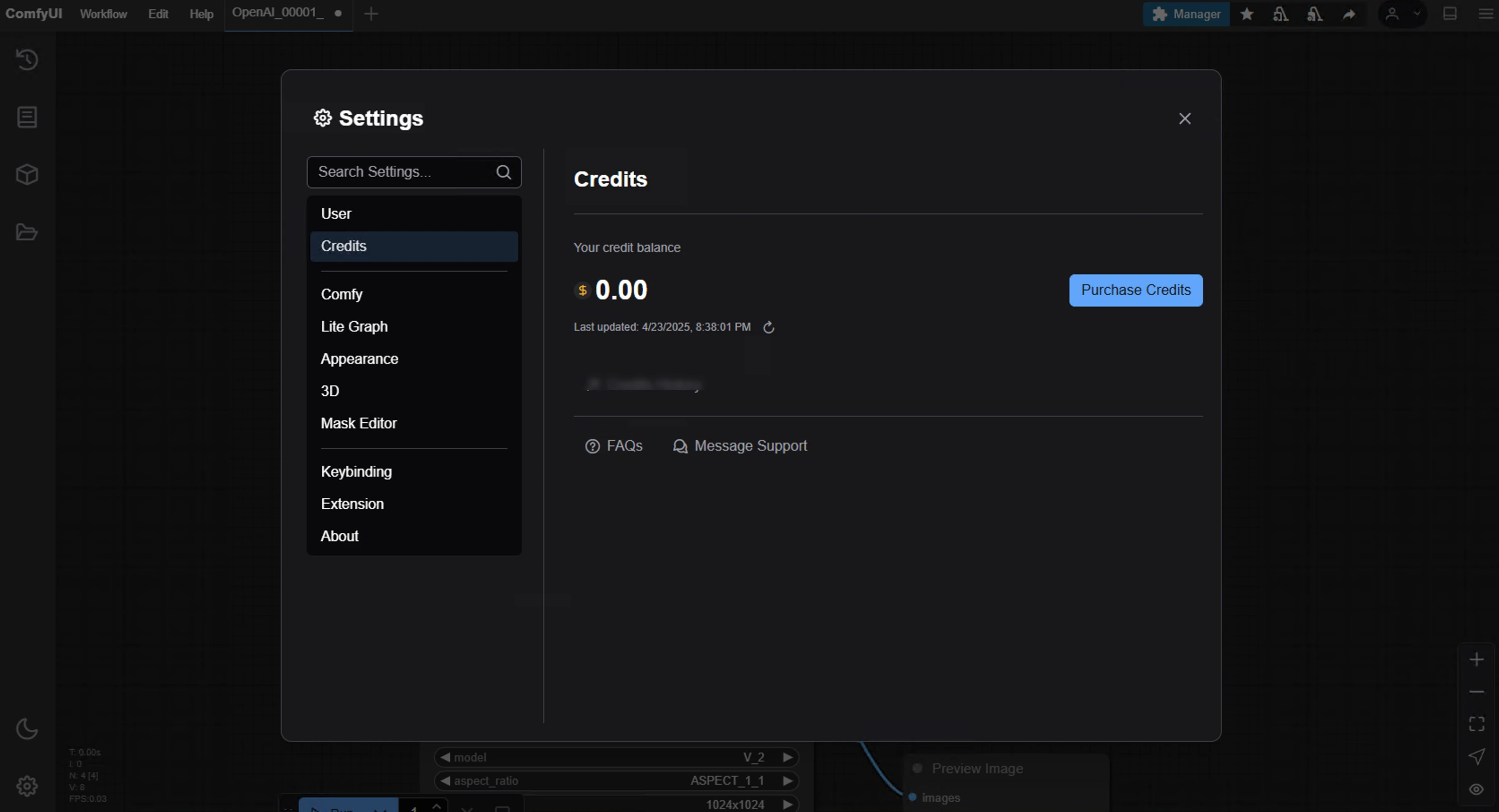Cycle the aspect_ratio value with right arrow
The height and width of the screenshot is (812, 1499).
tap(788, 781)
